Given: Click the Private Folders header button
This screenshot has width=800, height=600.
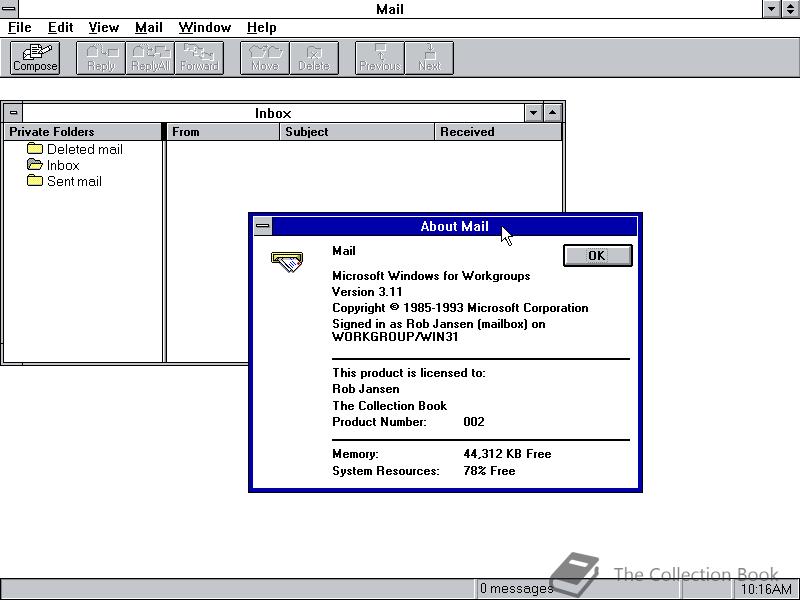Looking at the screenshot, I should pyautogui.click(x=82, y=132).
